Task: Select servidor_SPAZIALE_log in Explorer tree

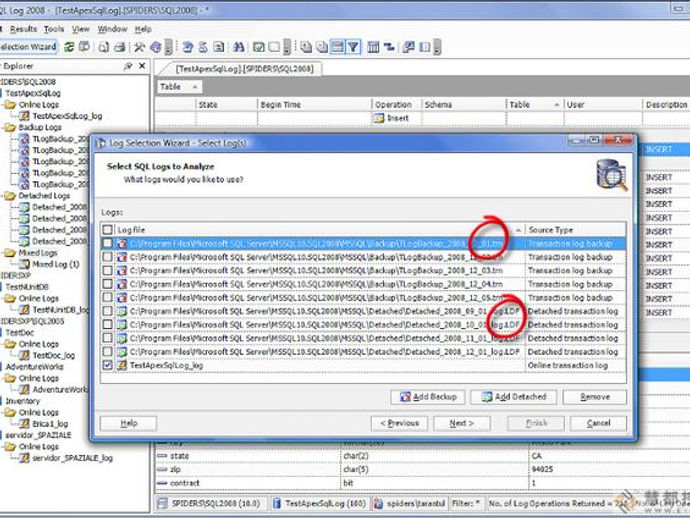Action: pos(72,458)
